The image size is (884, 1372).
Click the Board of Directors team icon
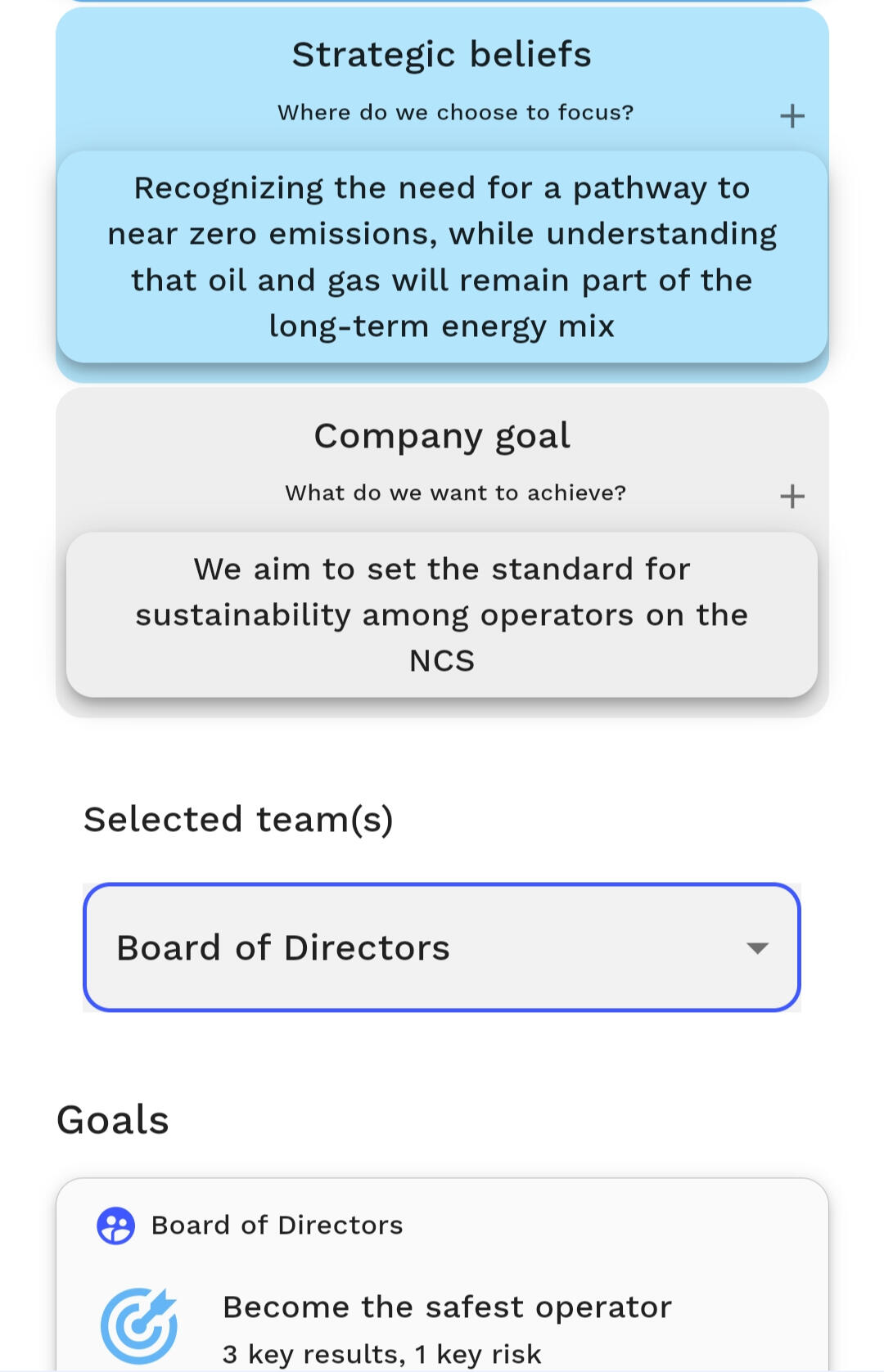point(115,1226)
